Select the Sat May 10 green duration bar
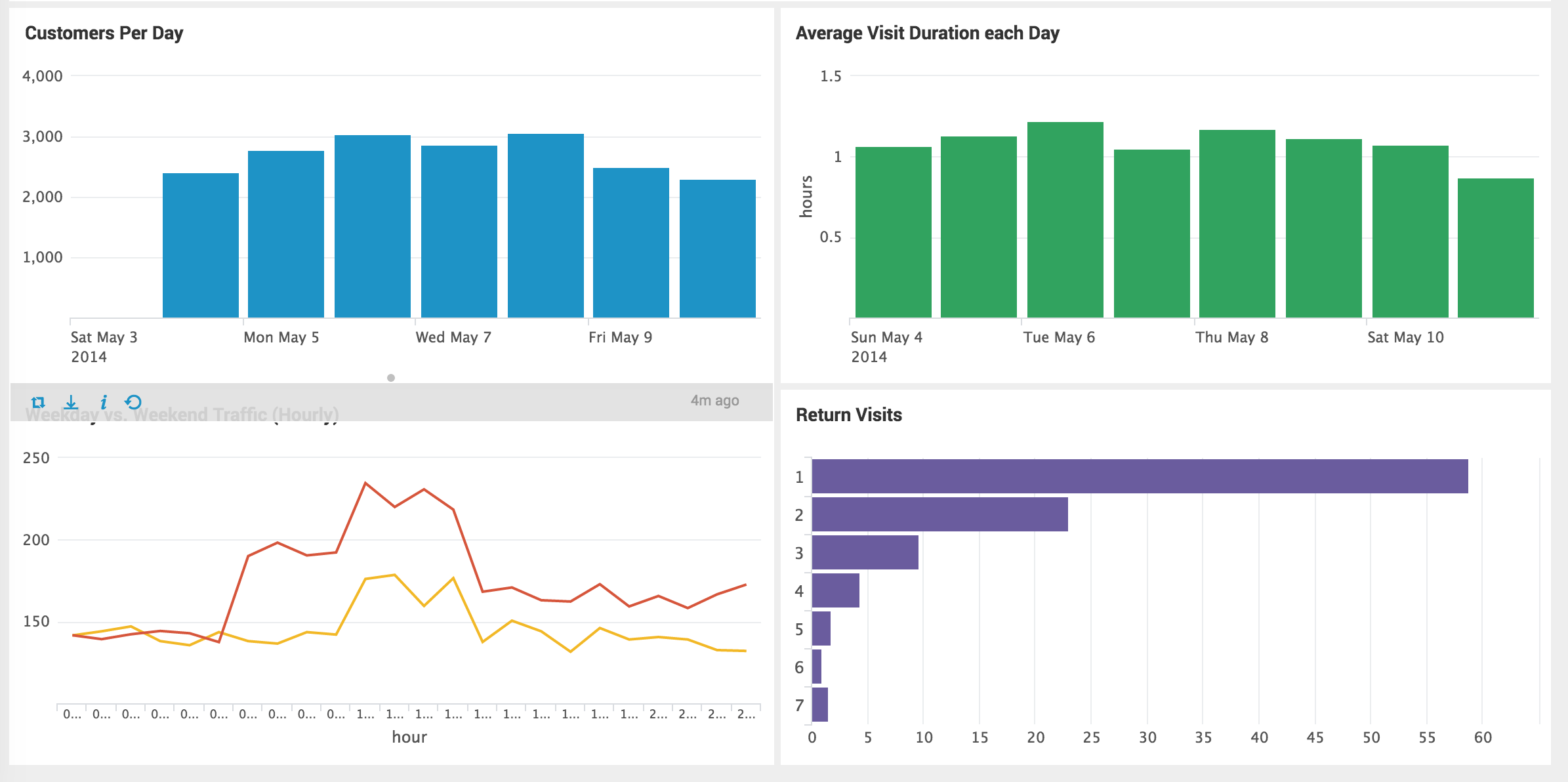The image size is (1568, 782). (1411, 232)
